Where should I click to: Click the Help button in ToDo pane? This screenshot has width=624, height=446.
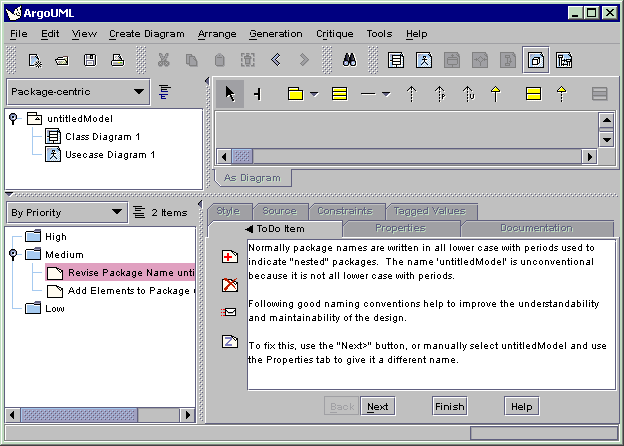point(521,407)
